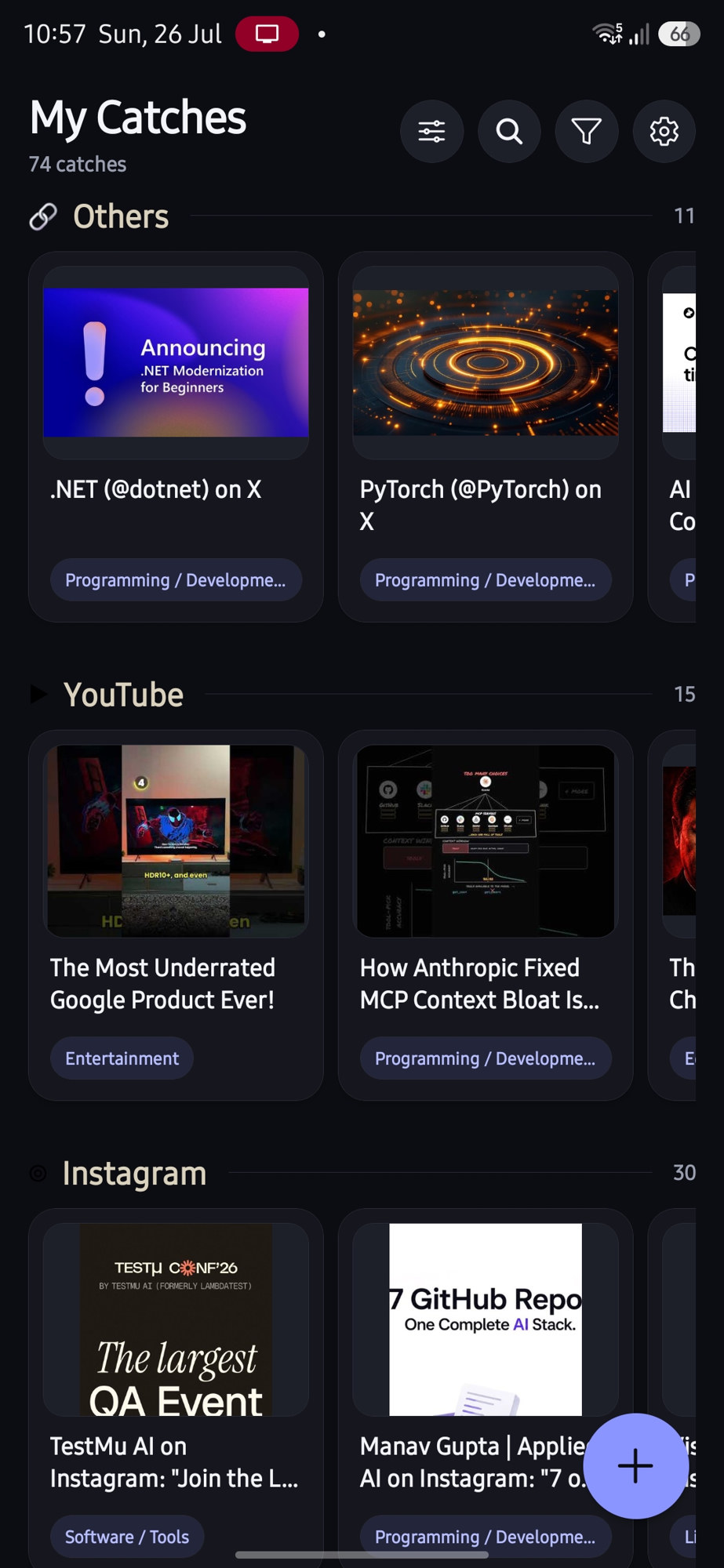The width and height of the screenshot is (724, 1568).
Task: Select Entertainment tag on Google Product card
Action: tap(122, 1058)
